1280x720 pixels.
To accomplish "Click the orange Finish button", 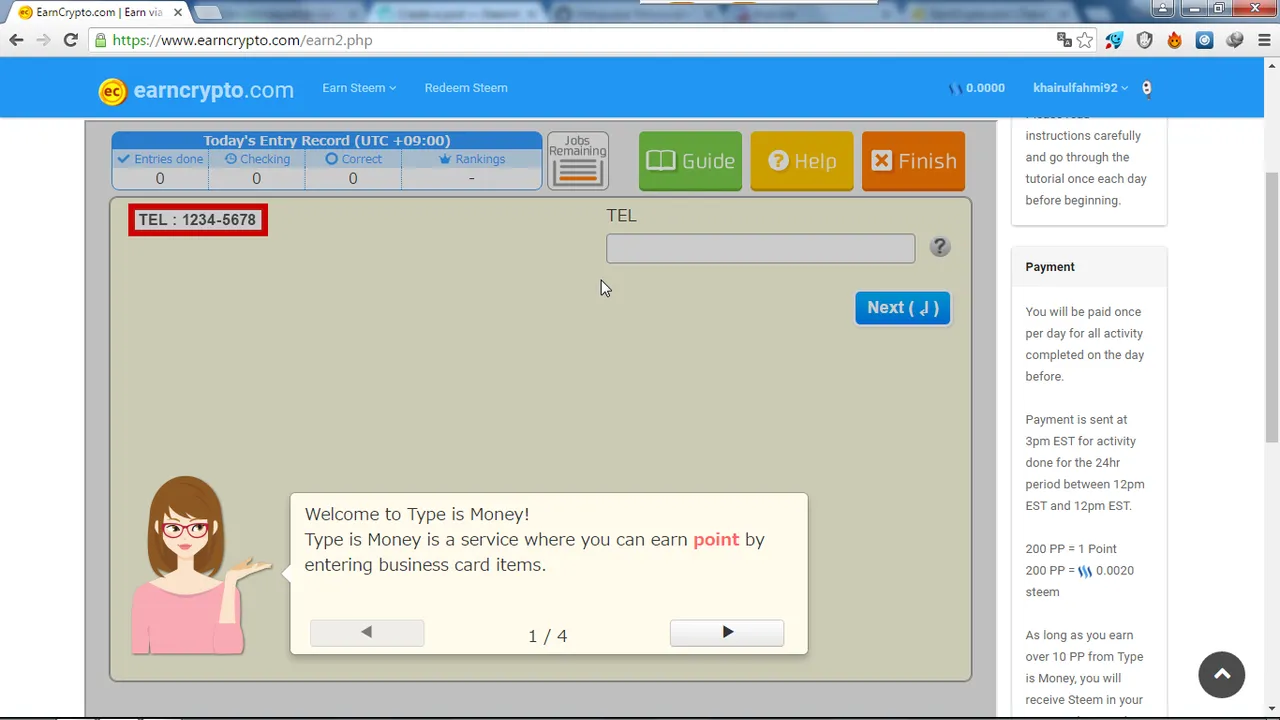I will pyautogui.click(x=913, y=161).
